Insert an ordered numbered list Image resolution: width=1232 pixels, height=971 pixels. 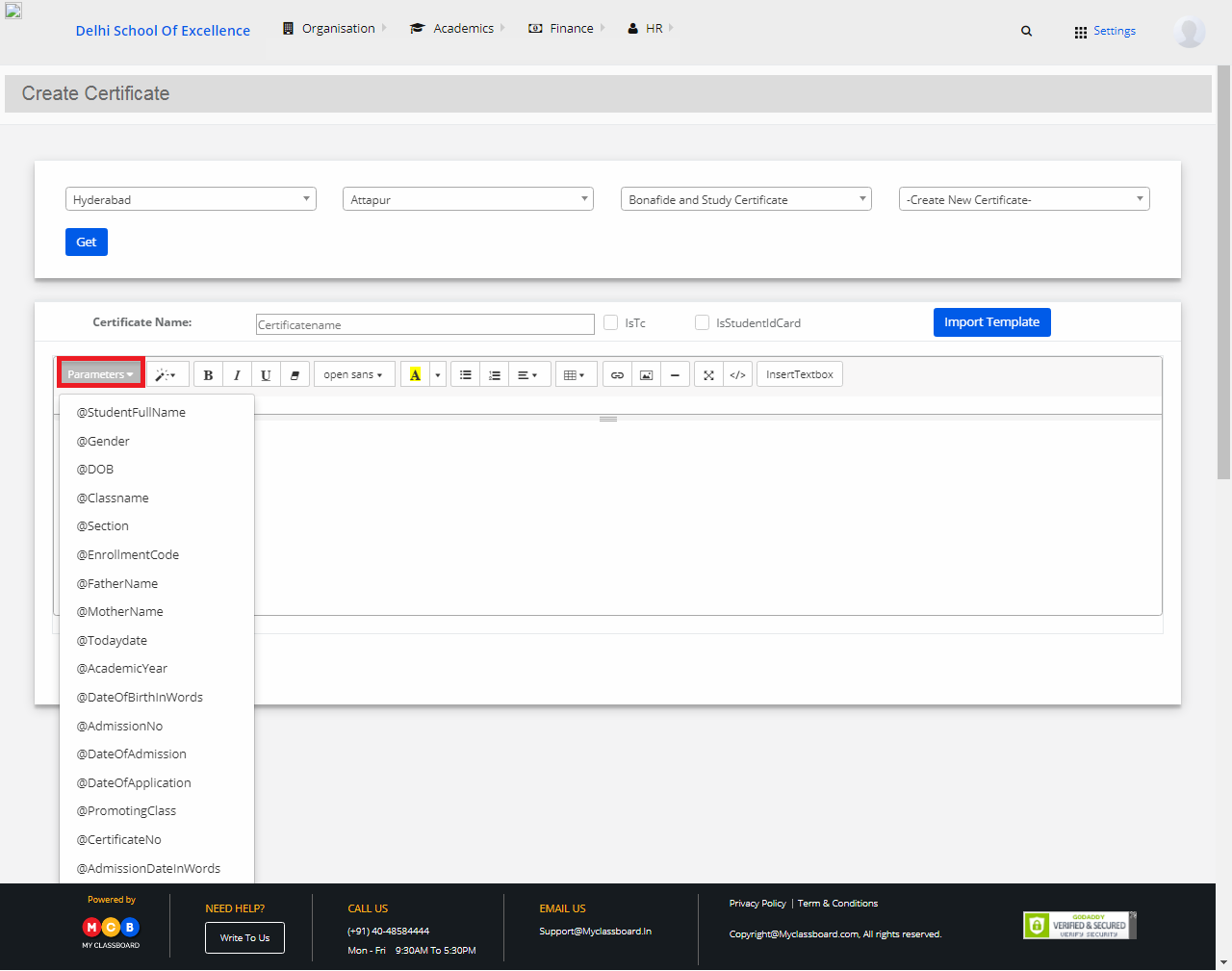coord(495,374)
